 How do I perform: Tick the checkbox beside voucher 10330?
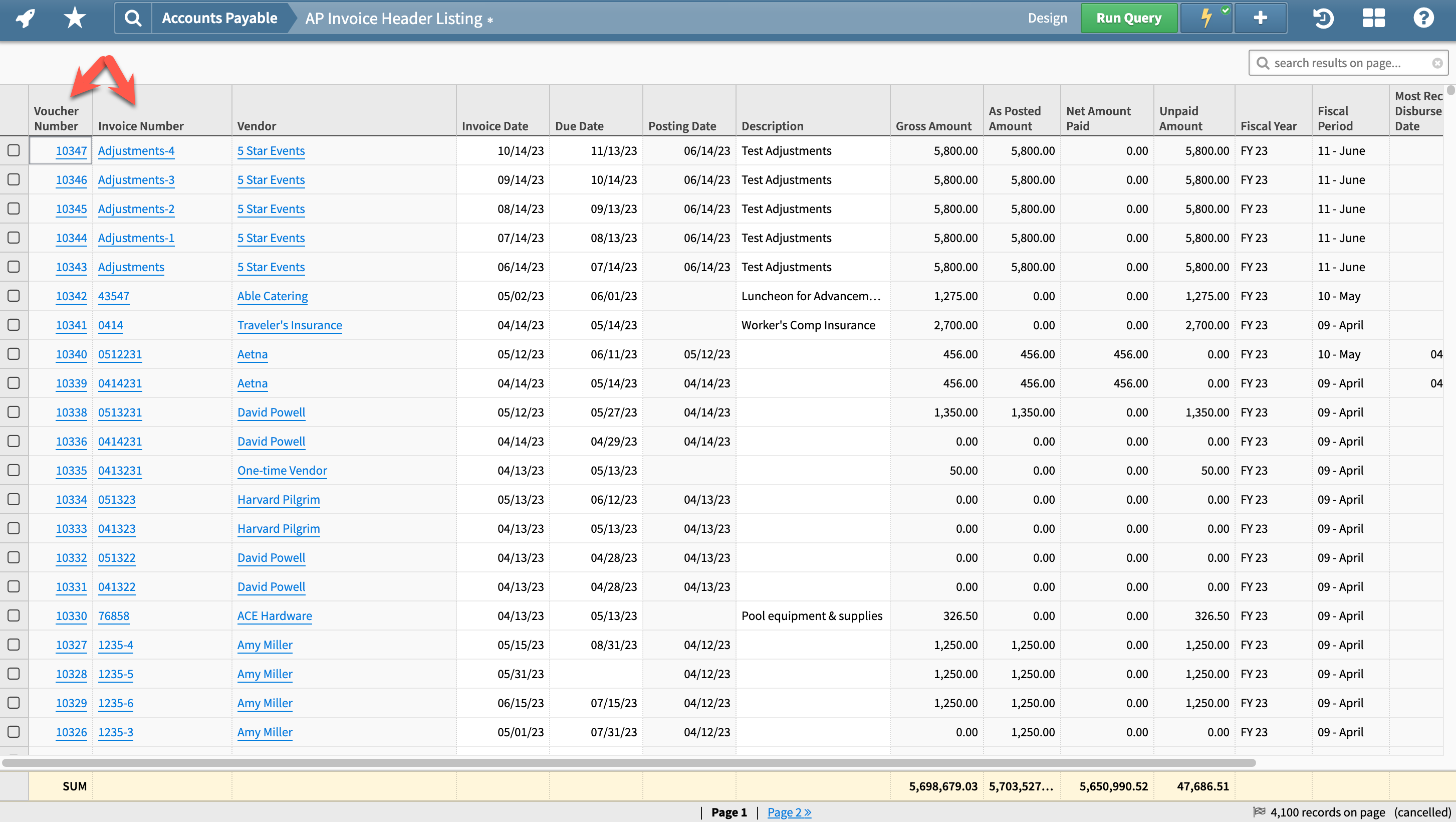(x=14, y=615)
